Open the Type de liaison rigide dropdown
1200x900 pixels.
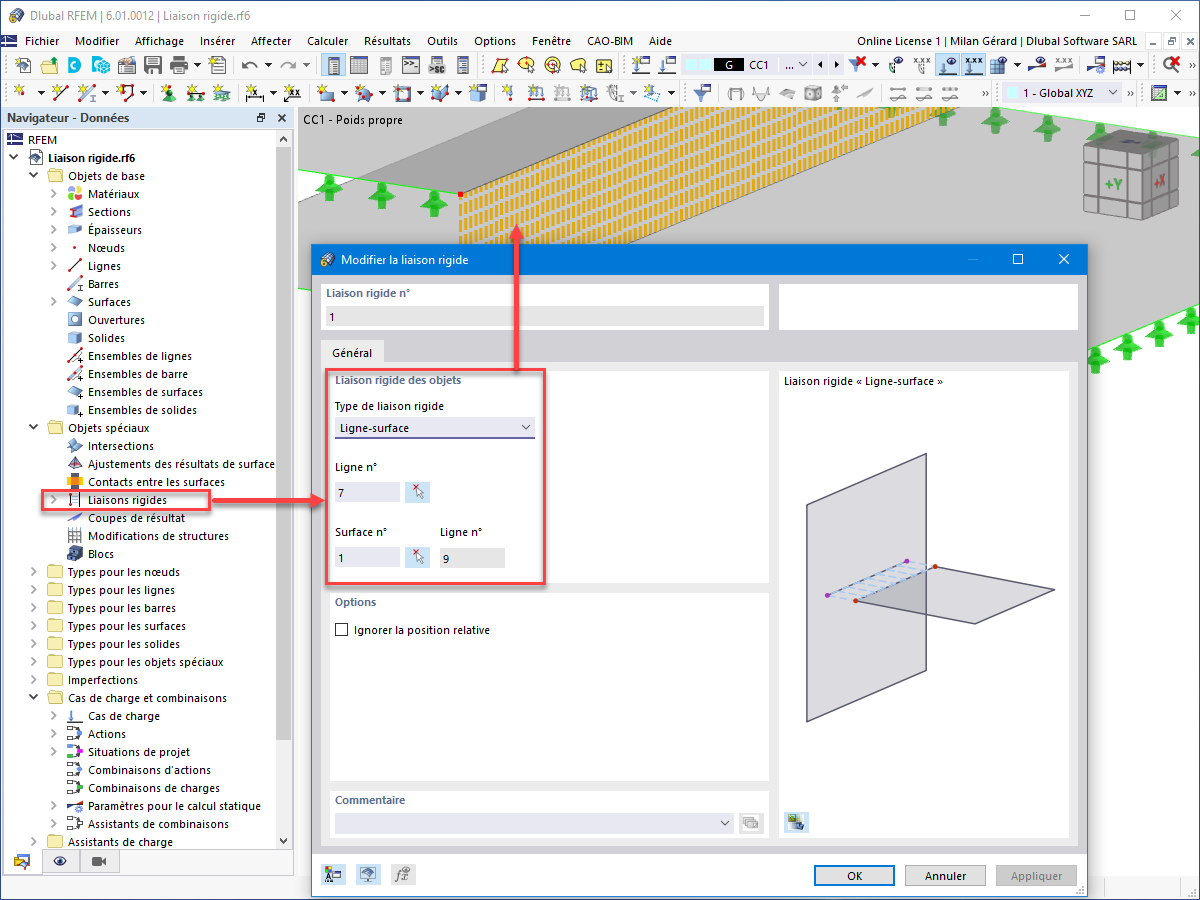[x=434, y=427]
